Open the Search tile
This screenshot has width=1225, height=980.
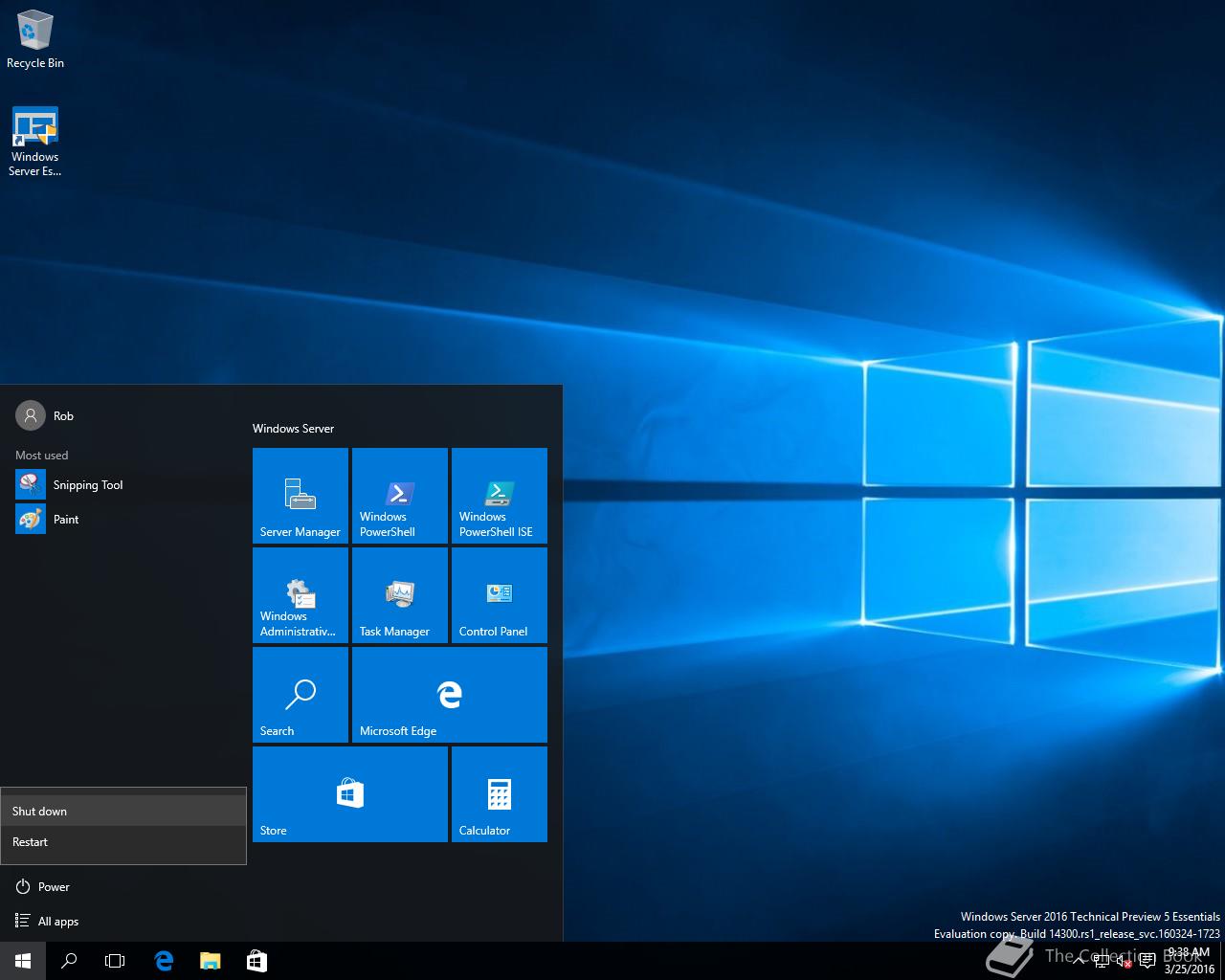coord(301,695)
